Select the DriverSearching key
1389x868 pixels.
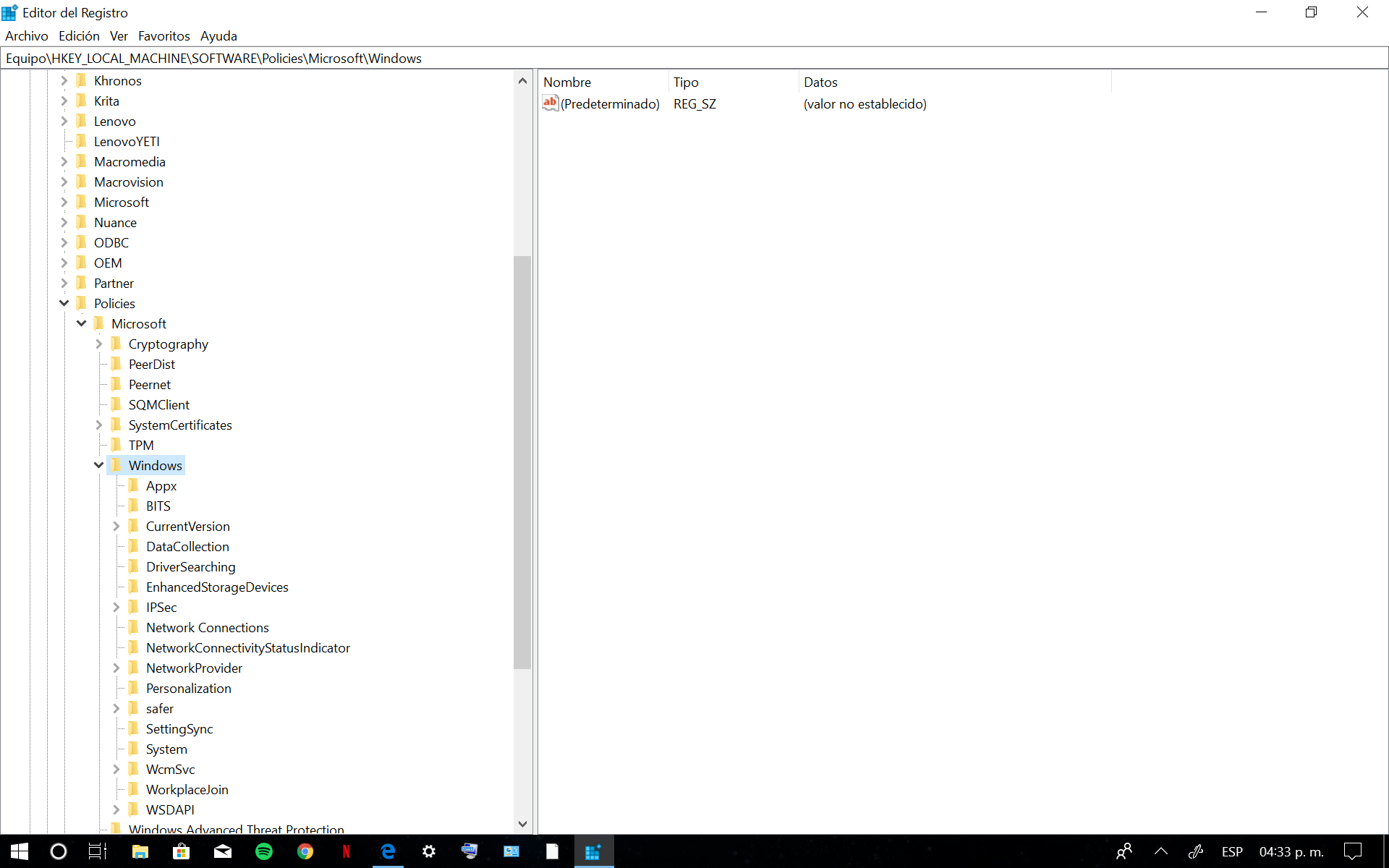pyautogui.click(x=190, y=567)
